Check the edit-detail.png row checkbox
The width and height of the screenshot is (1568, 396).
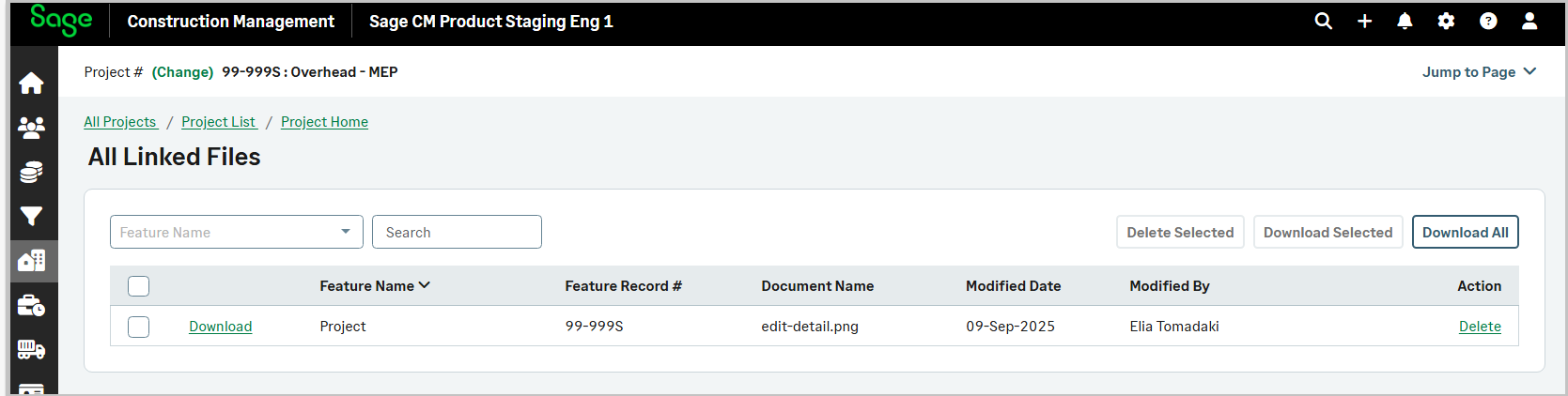[139, 327]
